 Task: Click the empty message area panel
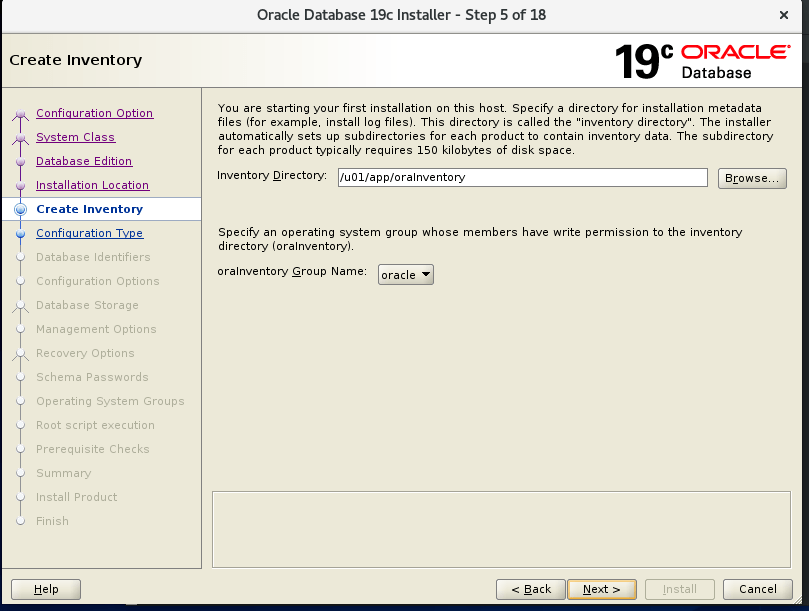tap(501, 529)
